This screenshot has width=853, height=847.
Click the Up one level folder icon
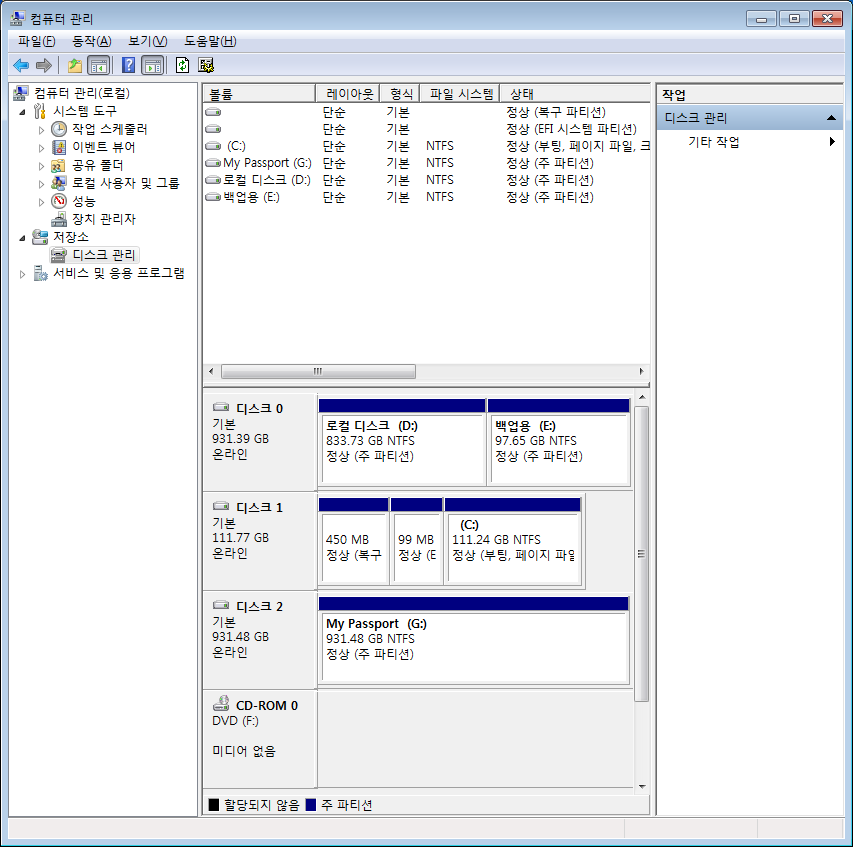pyautogui.click(x=75, y=66)
